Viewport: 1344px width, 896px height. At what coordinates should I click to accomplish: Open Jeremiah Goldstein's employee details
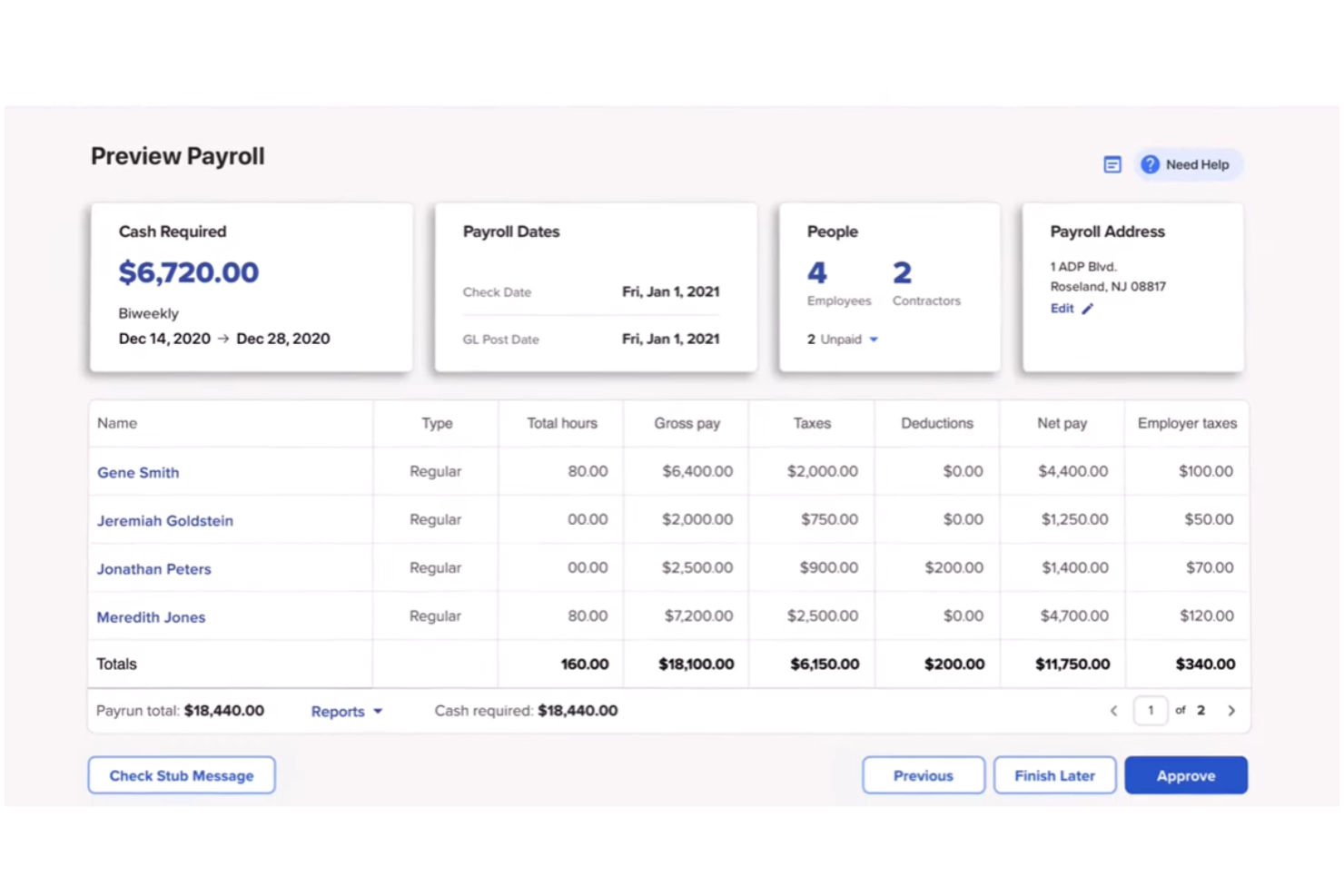pos(165,520)
